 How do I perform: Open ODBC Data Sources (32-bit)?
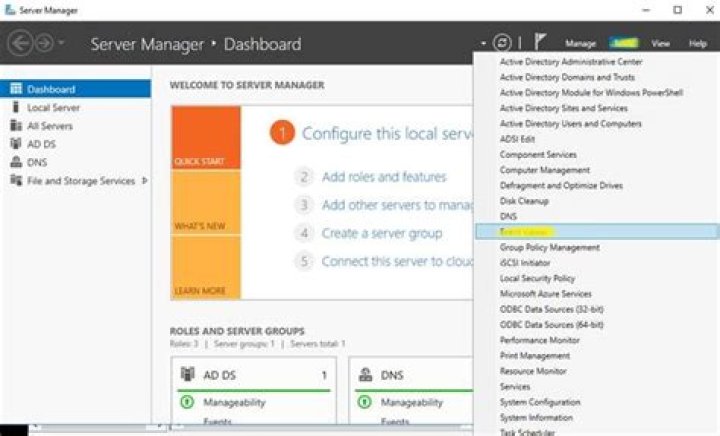[551, 309]
